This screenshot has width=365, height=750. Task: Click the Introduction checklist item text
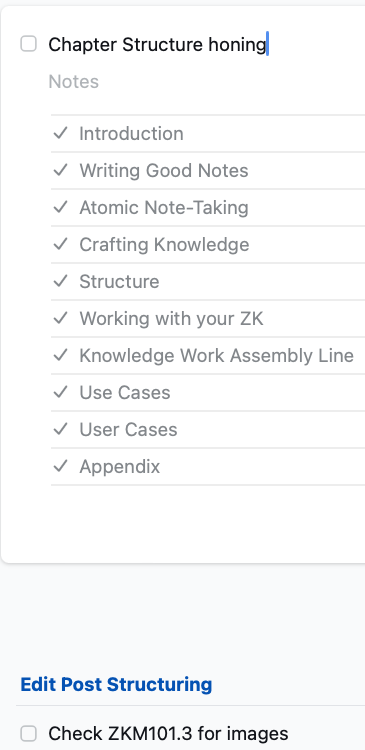click(132, 133)
